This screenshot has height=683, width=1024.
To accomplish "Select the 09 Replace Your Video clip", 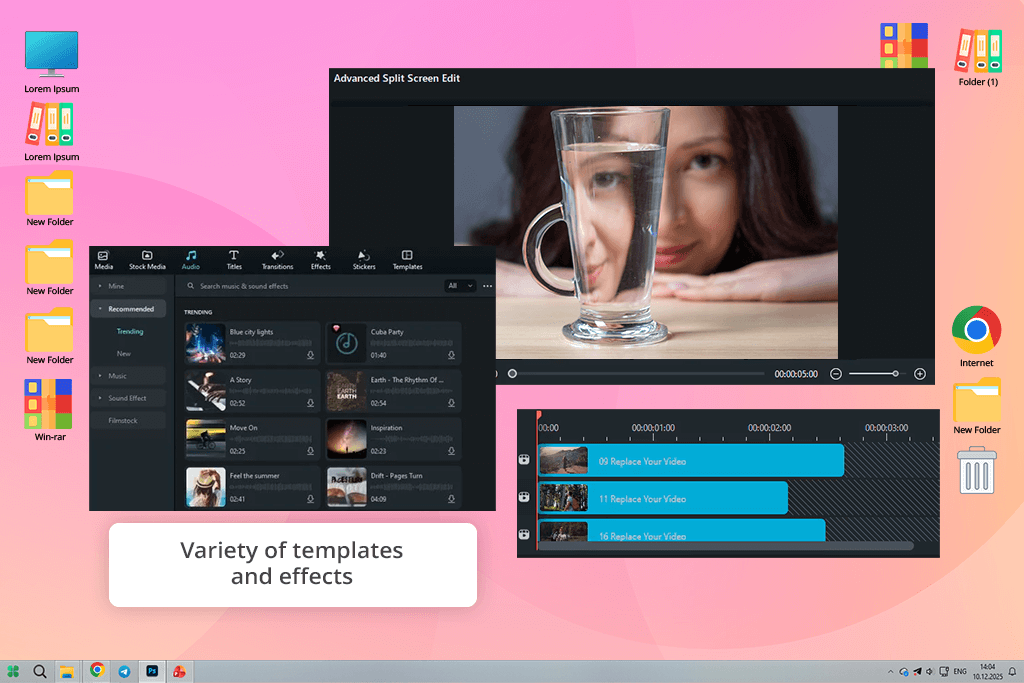I will (x=691, y=461).
